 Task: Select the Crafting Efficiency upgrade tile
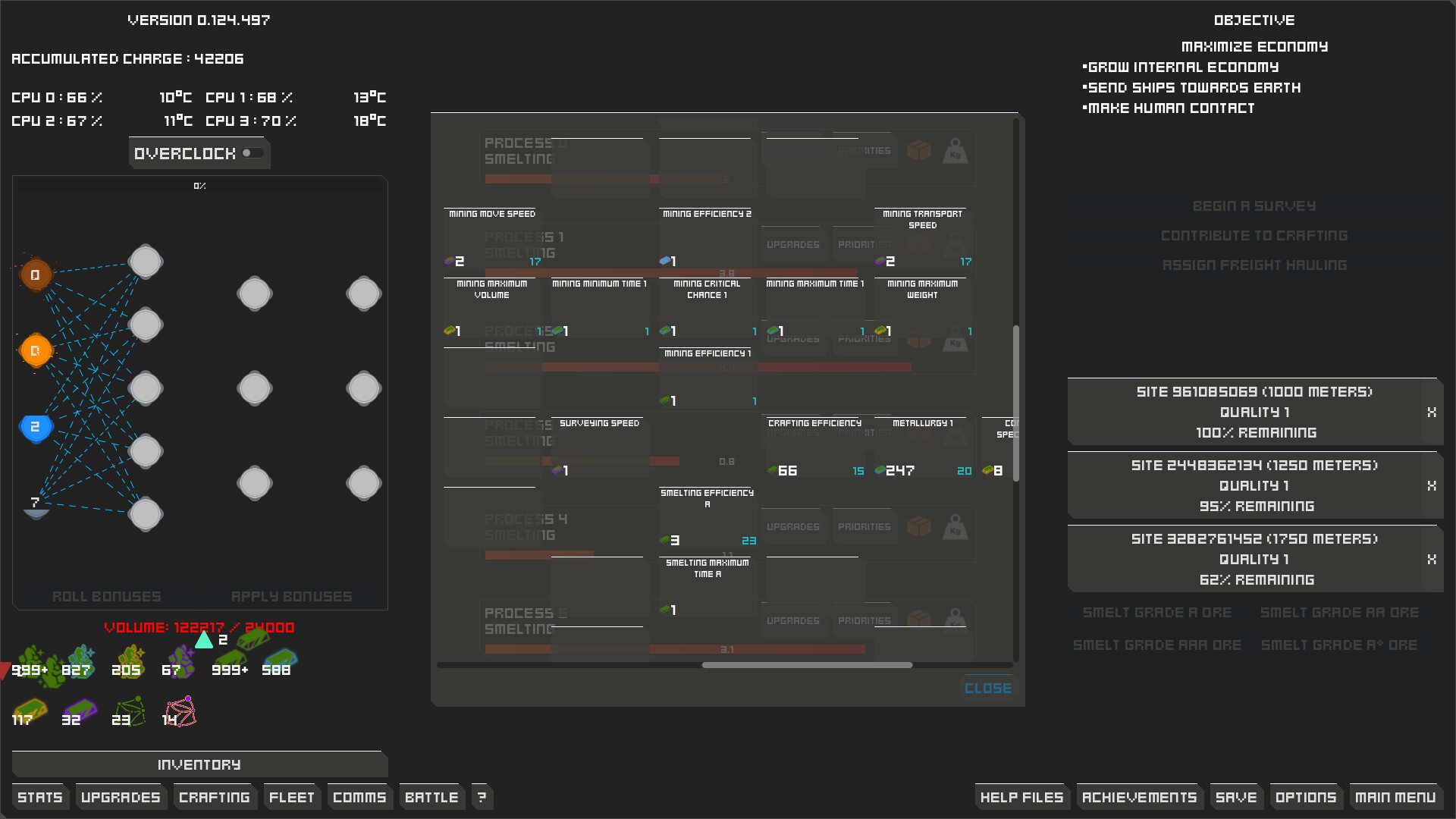(814, 447)
